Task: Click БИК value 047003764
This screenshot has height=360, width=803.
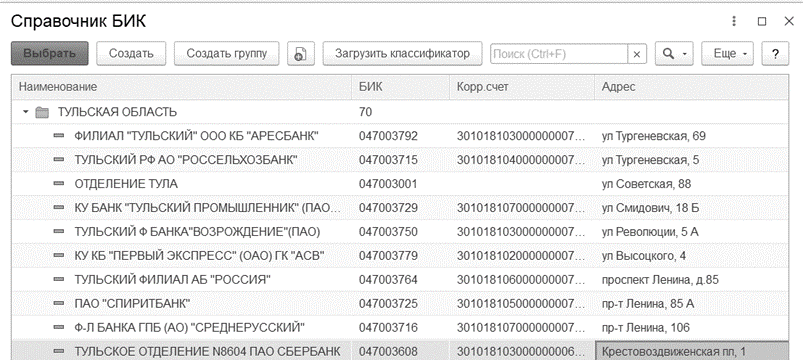Action: coord(388,279)
